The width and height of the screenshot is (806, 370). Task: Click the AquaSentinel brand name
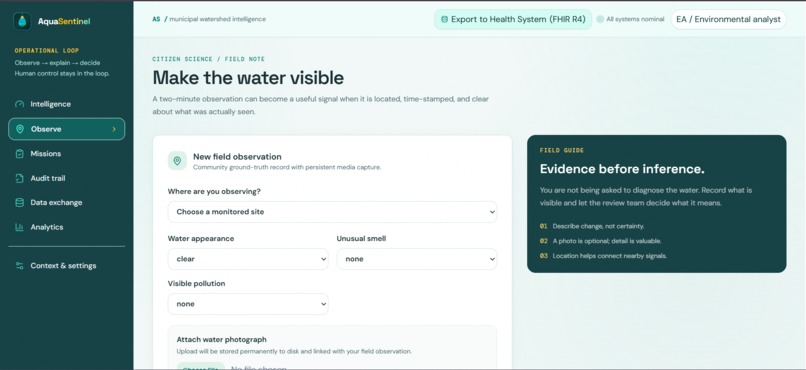click(64, 22)
